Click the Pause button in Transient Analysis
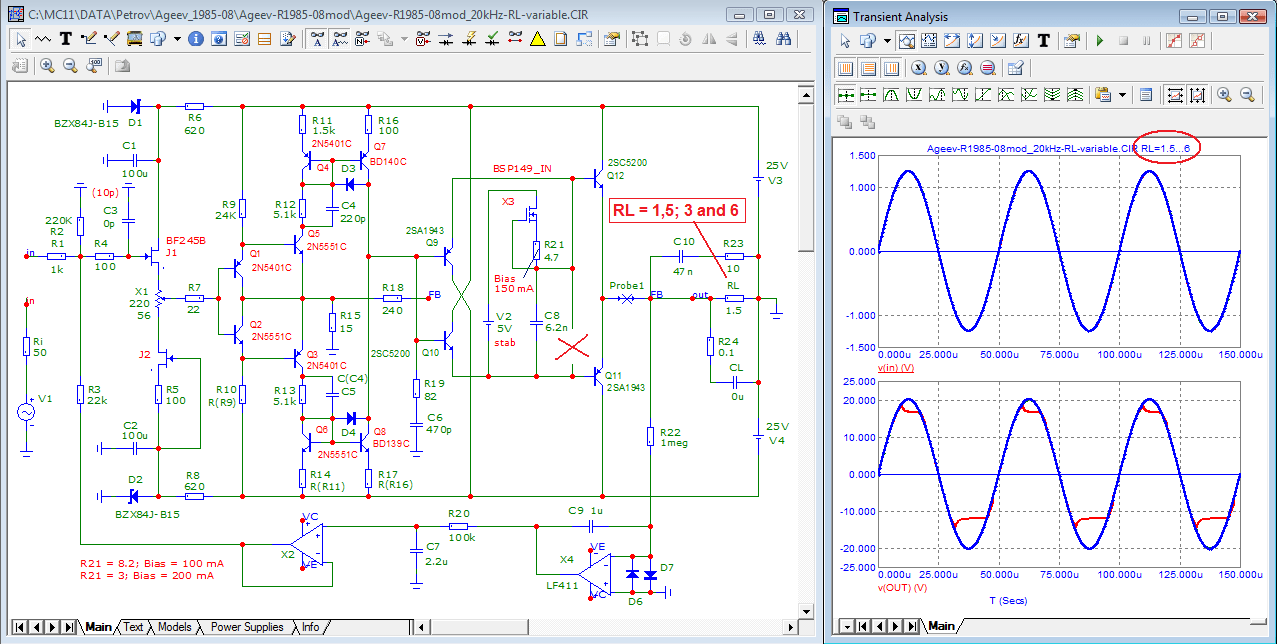The width and height of the screenshot is (1277, 644). coord(1146,41)
